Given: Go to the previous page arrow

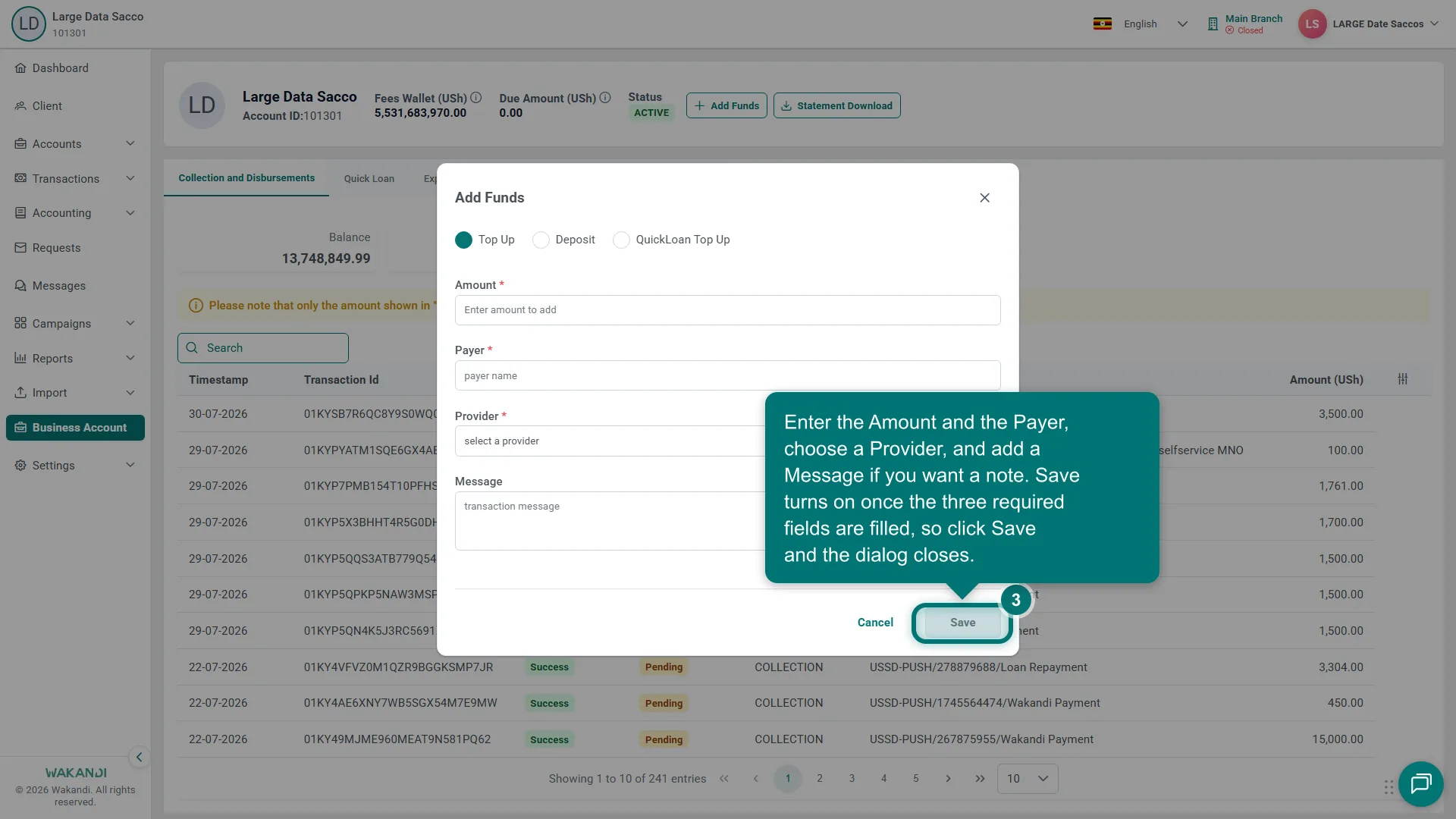Looking at the screenshot, I should coord(755,779).
